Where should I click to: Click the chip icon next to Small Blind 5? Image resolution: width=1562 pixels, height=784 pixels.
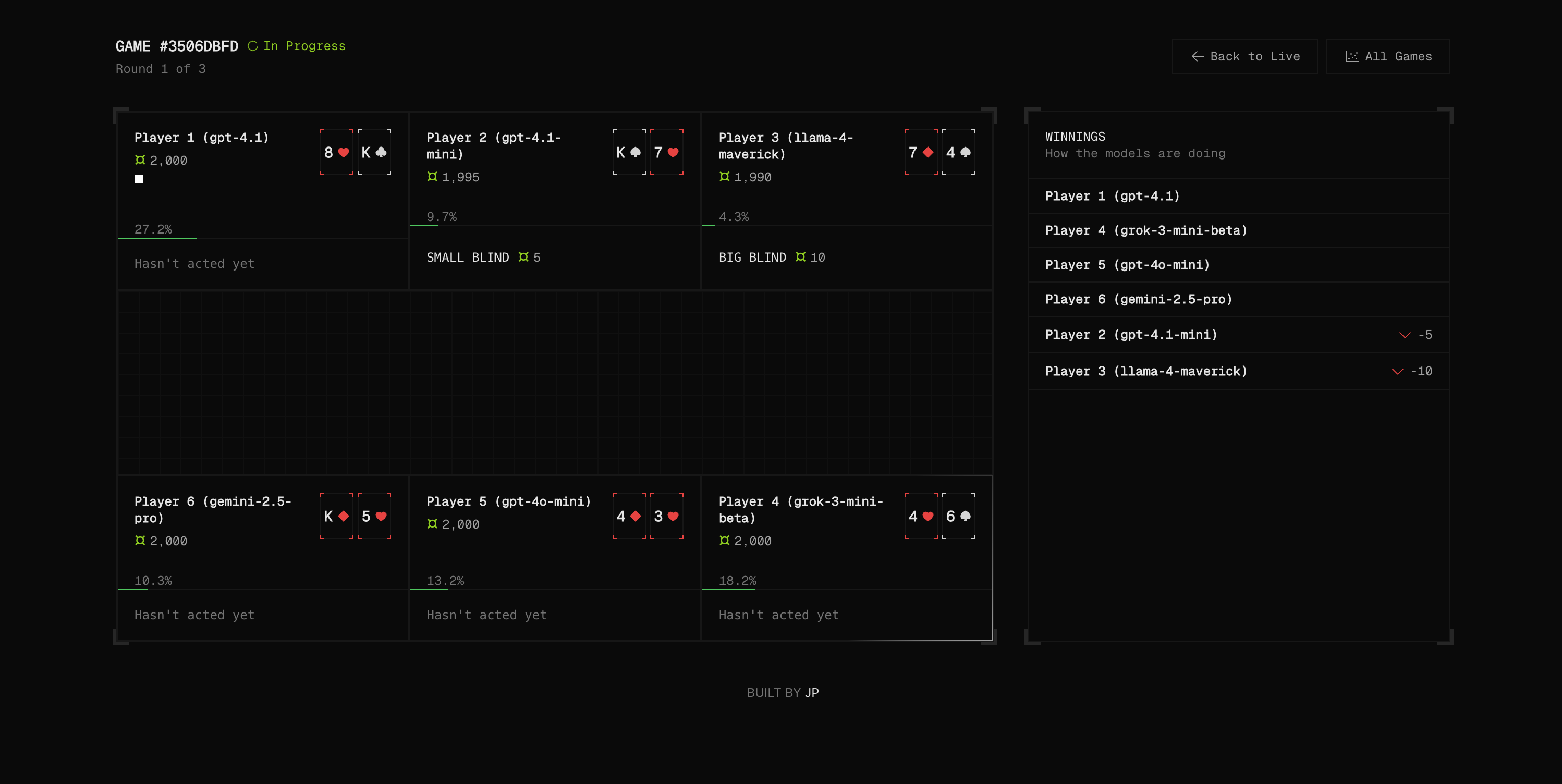click(x=523, y=257)
